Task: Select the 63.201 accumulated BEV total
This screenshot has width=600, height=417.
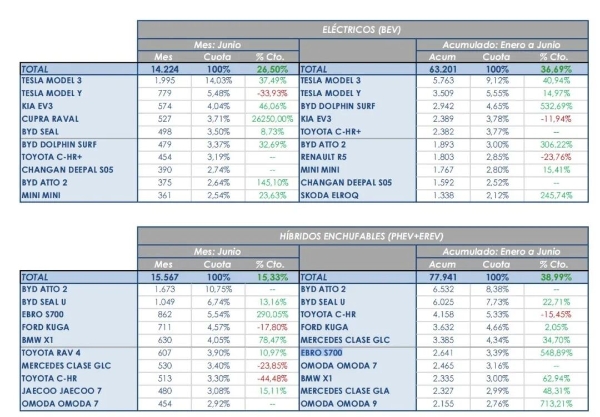Action: click(443, 69)
